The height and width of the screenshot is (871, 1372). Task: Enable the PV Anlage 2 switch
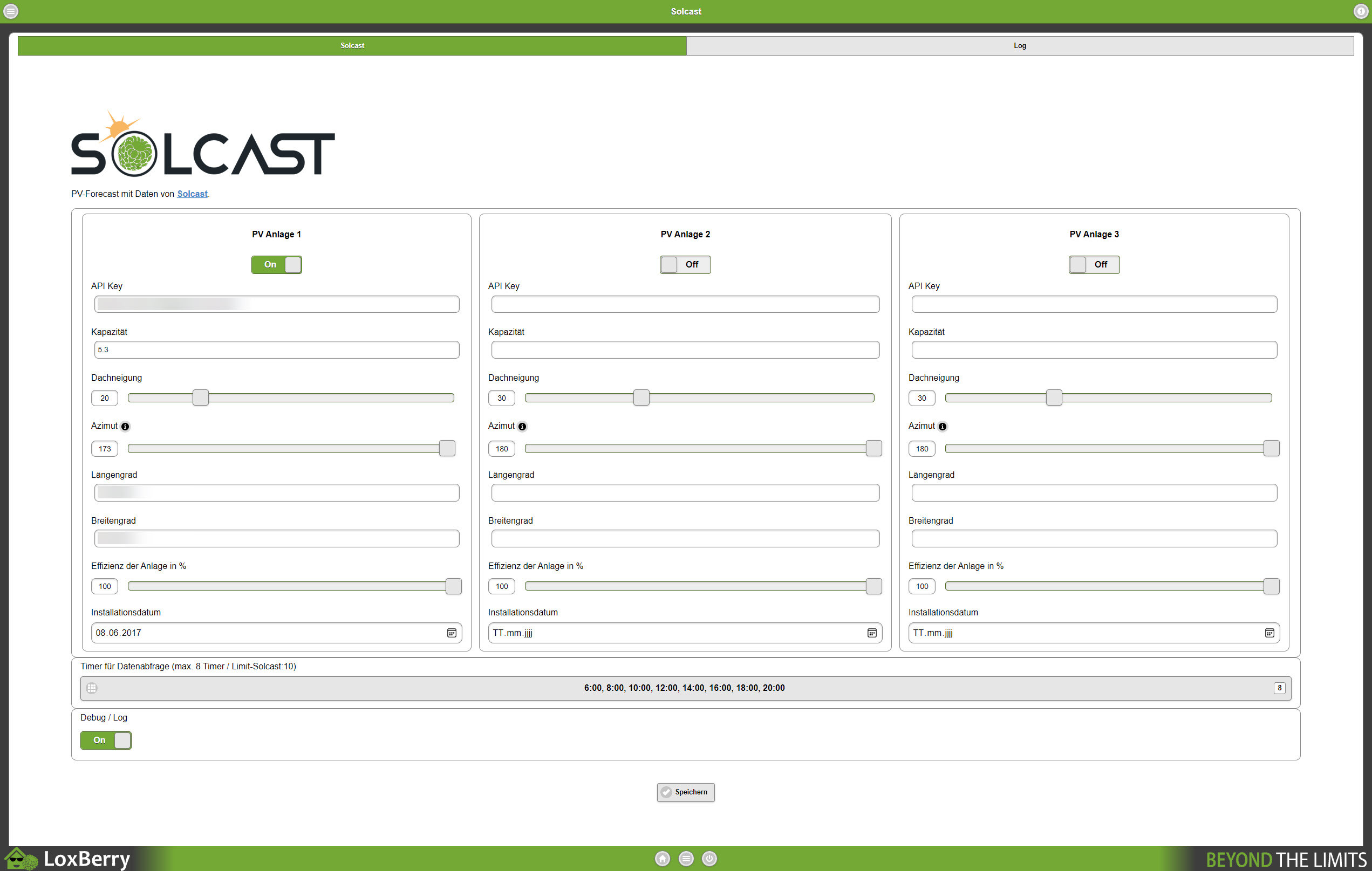[685, 264]
